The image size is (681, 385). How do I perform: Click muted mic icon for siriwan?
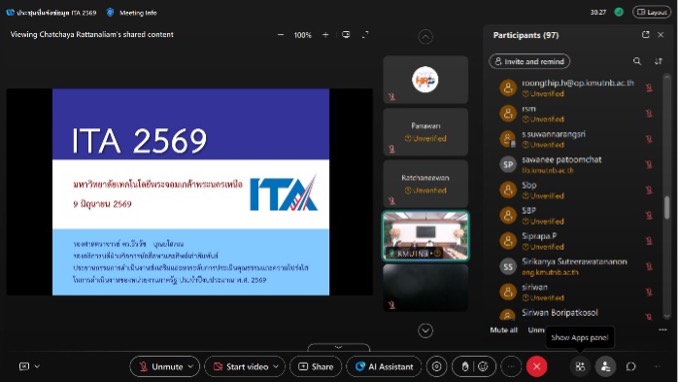(650, 293)
